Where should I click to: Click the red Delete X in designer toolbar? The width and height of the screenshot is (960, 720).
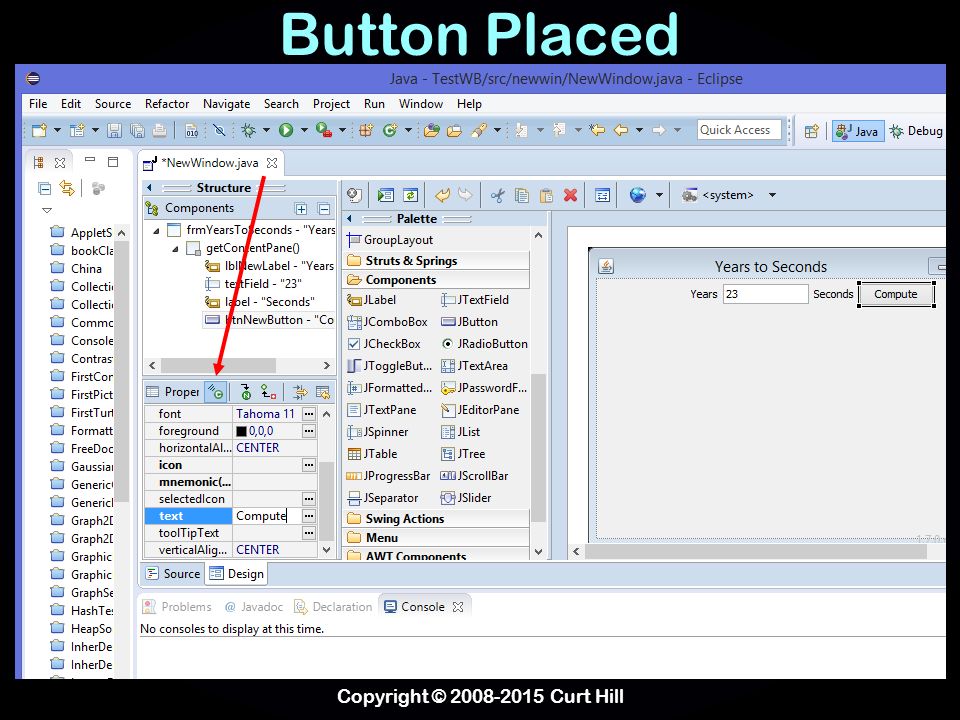pyautogui.click(x=571, y=195)
